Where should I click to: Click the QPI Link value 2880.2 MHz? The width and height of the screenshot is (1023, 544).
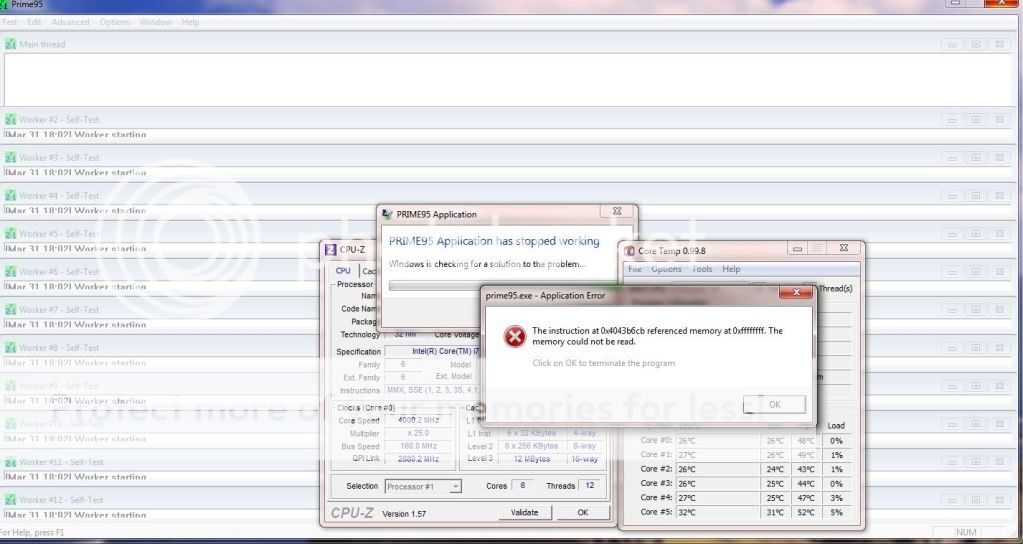pyautogui.click(x=419, y=459)
